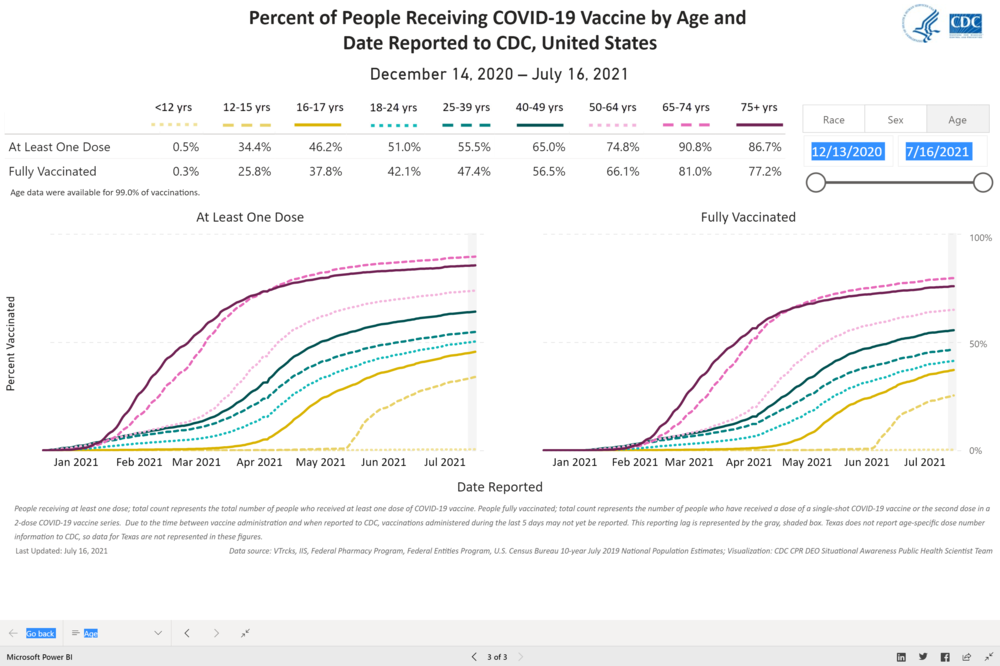1000x666 pixels.
Task: Click the expand arrows icon in the toolbar
Action: [x=246, y=633]
